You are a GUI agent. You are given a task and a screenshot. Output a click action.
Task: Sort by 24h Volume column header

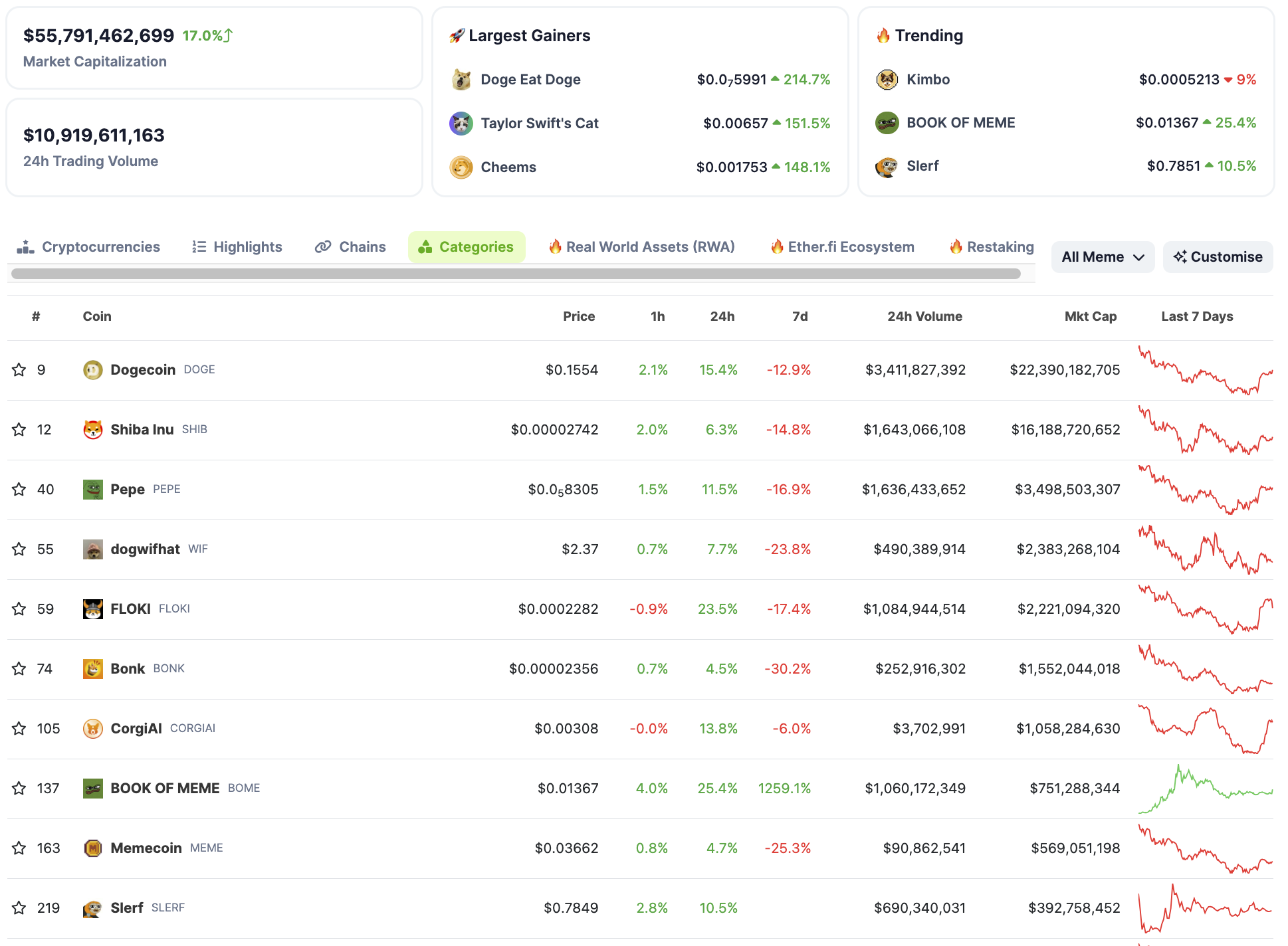tap(924, 317)
